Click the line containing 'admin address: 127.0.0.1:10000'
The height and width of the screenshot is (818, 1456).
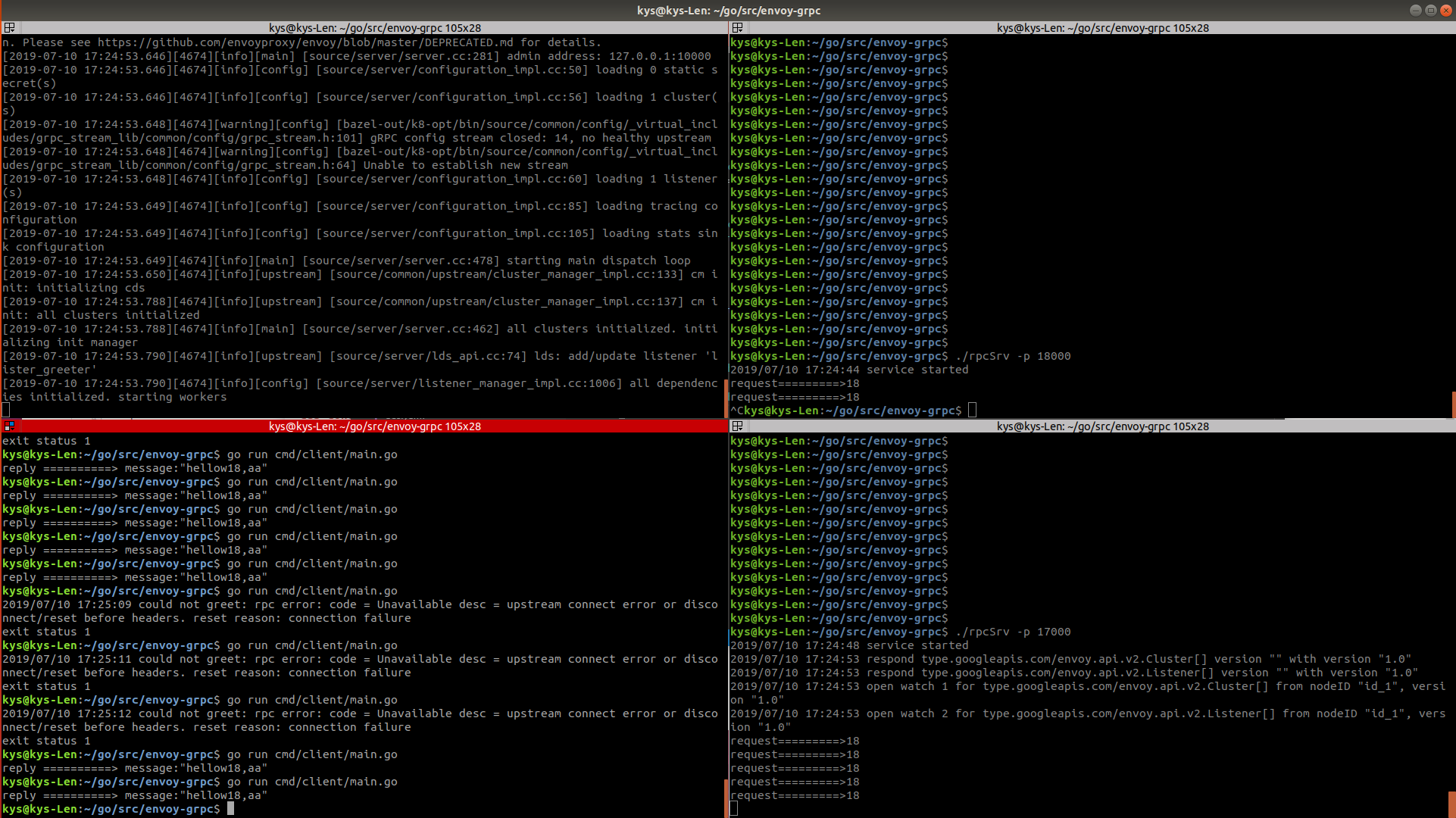click(357, 56)
